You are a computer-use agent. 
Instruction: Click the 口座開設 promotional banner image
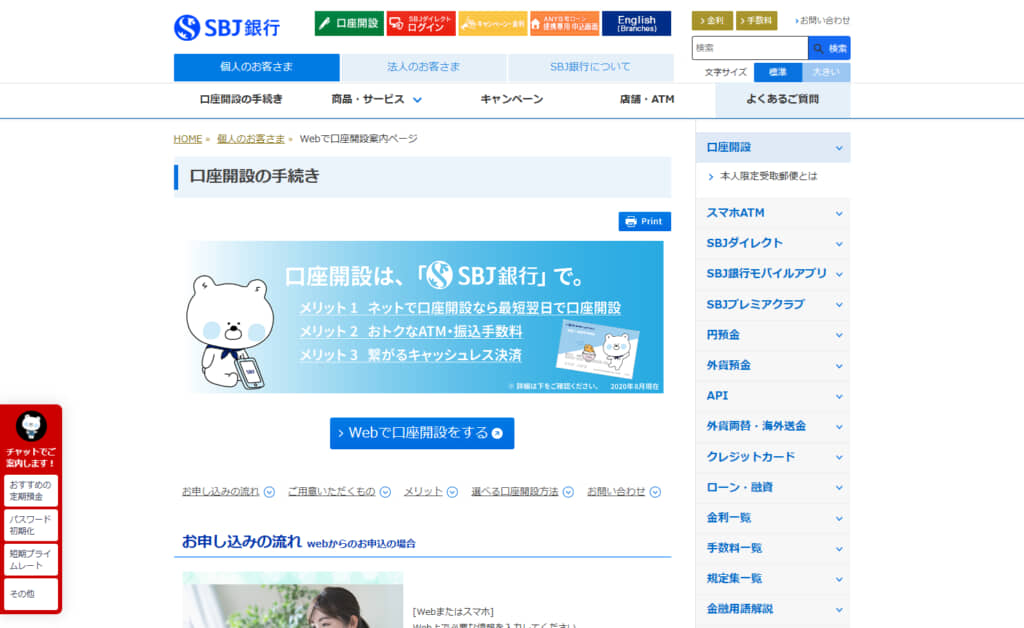422,316
